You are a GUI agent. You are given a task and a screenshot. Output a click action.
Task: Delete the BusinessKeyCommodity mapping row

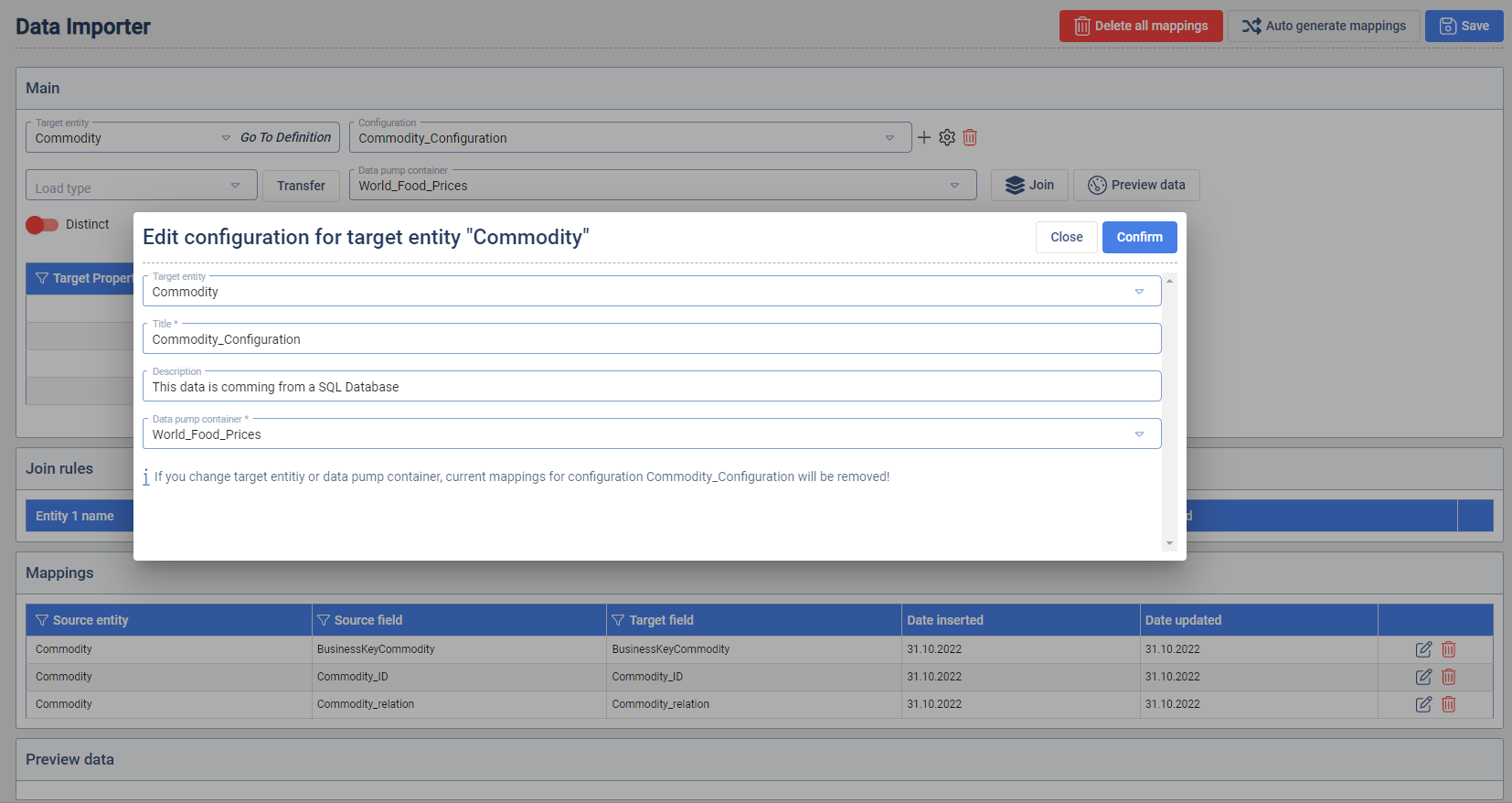click(x=1449, y=649)
